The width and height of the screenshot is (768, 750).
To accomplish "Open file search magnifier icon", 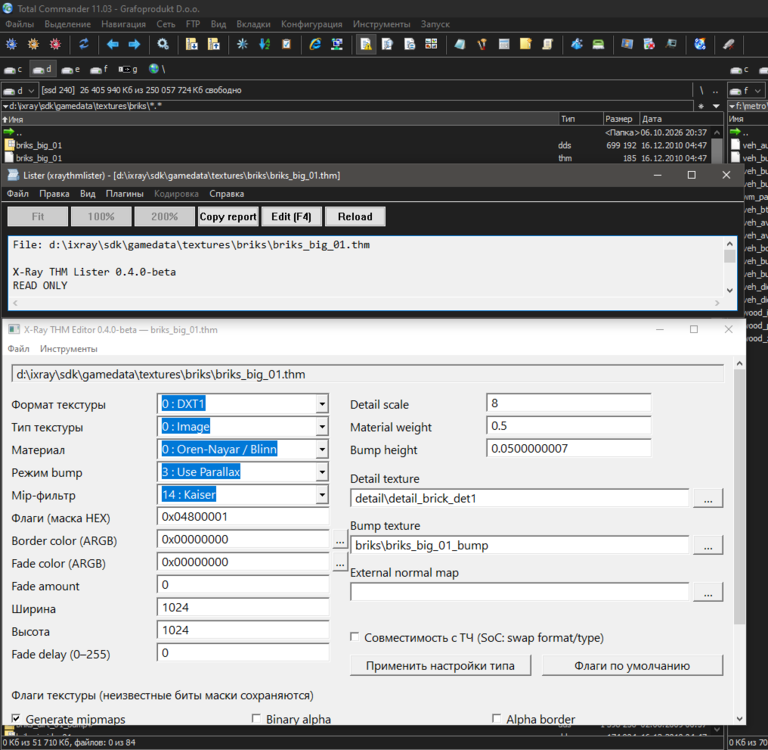I will pos(163,45).
